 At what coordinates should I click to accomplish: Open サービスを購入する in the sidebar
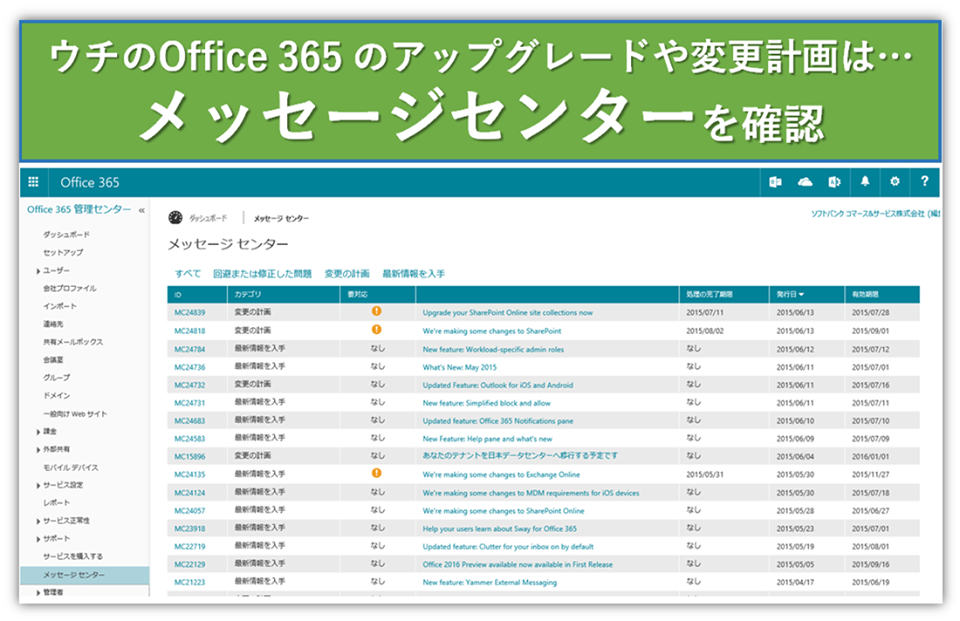point(73,557)
